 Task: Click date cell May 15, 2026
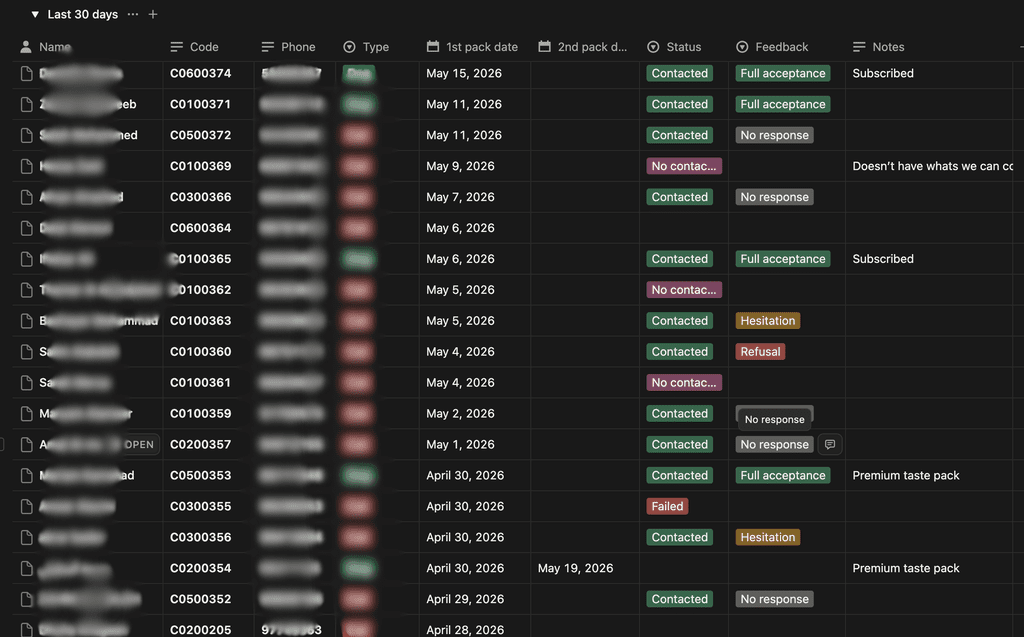[x=464, y=73]
